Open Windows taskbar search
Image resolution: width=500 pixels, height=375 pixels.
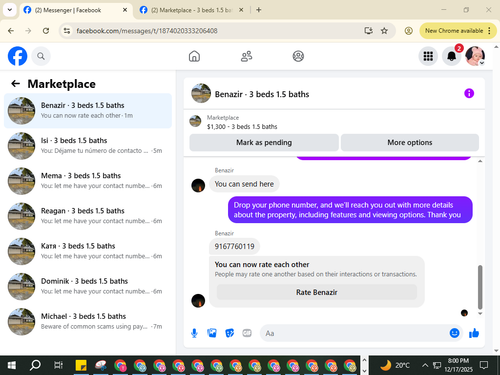(x=35, y=365)
